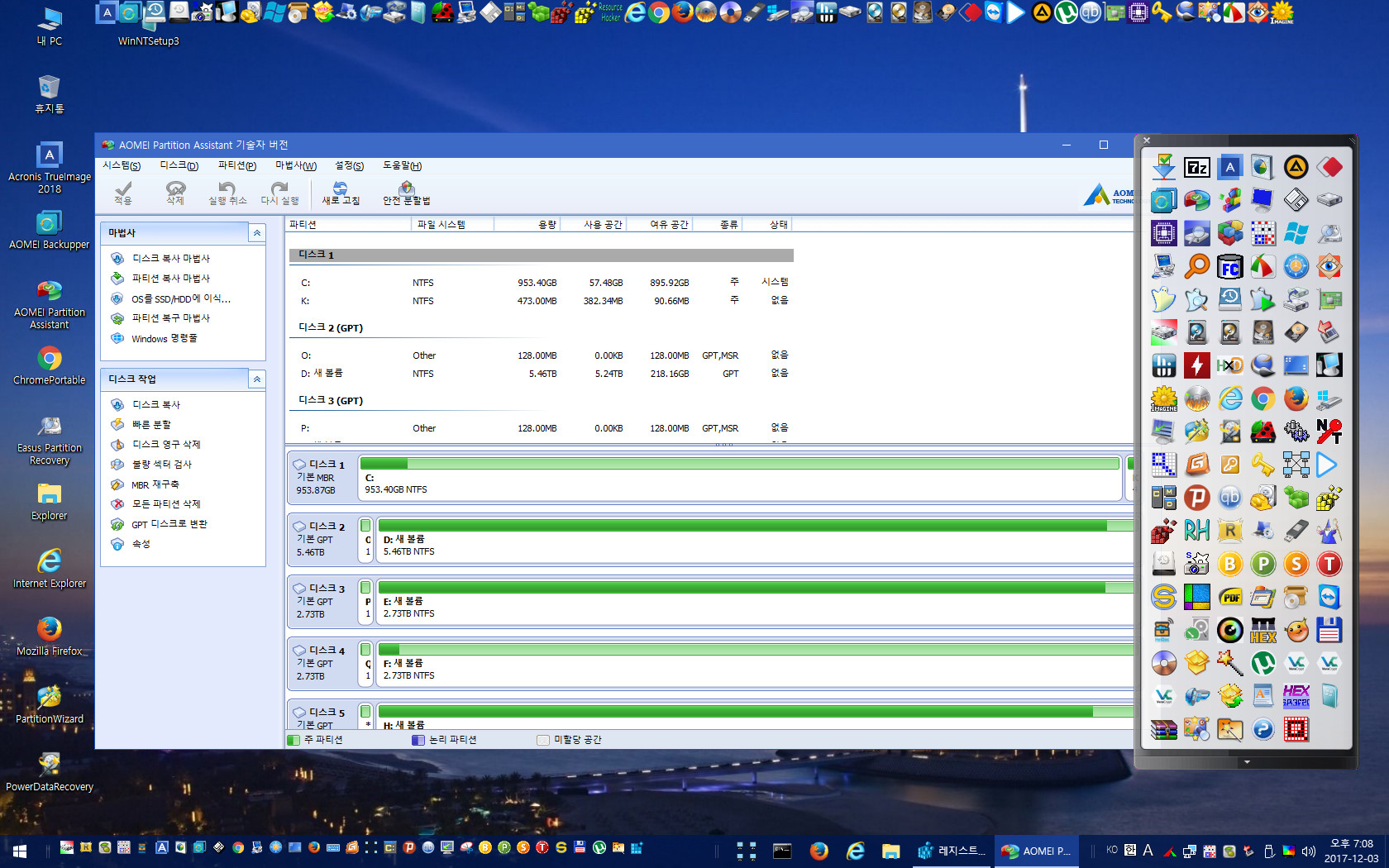Click the 적용 apply toolbar button

click(123, 193)
